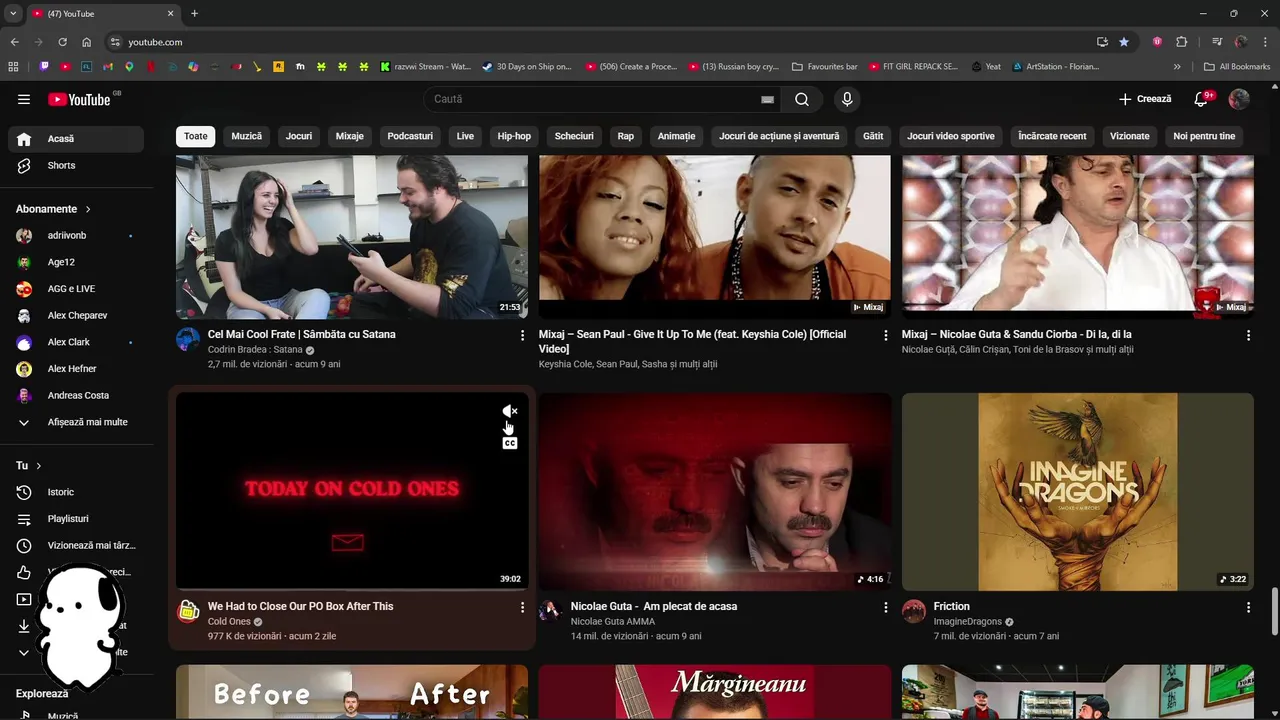Select the Podcasturi filter chip

click(x=410, y=136)
